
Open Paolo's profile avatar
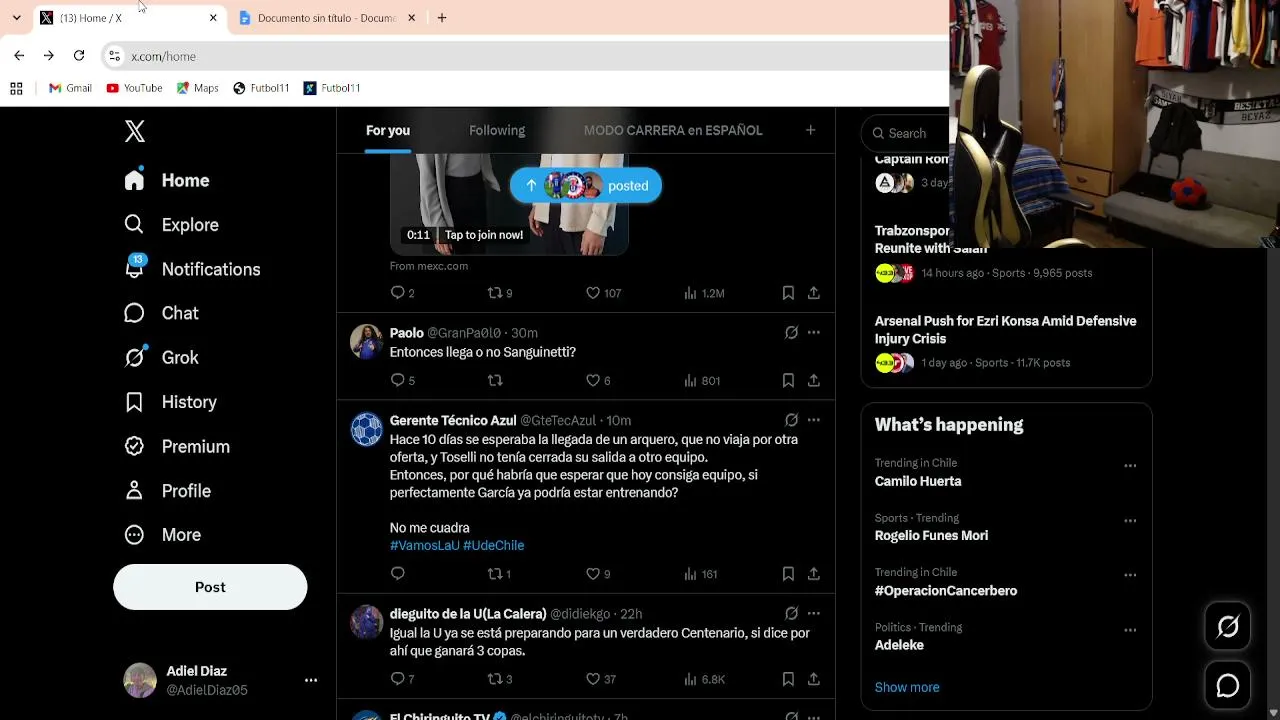coord(366,342)
